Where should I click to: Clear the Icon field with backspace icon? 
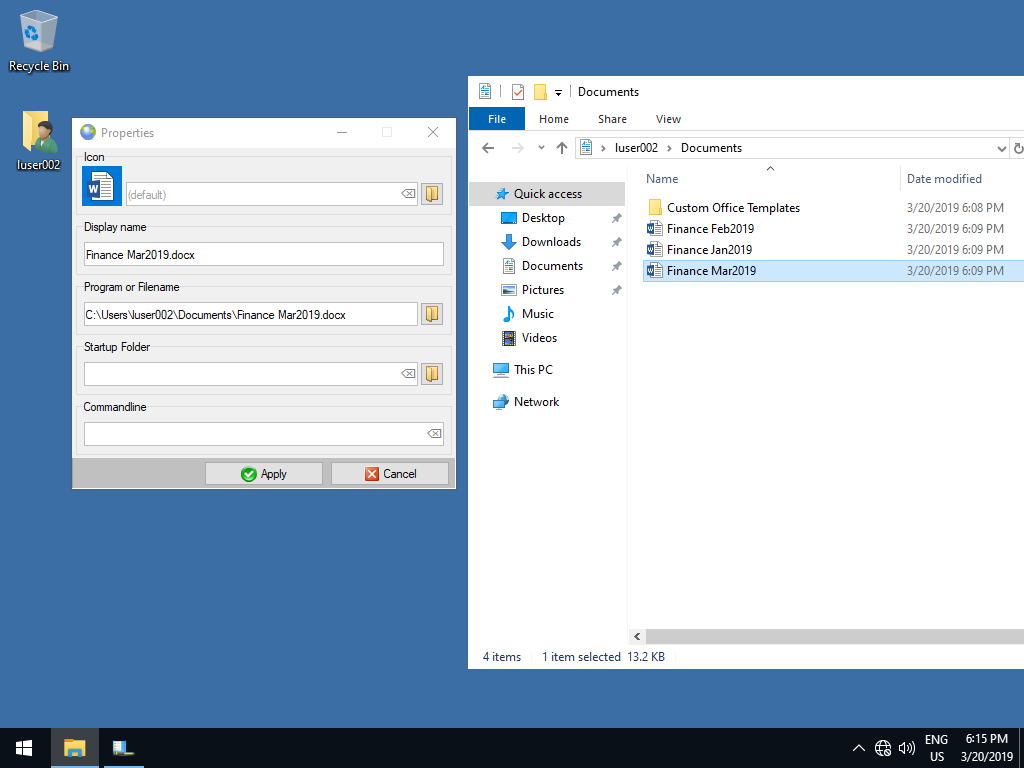[x=408, y=194]
